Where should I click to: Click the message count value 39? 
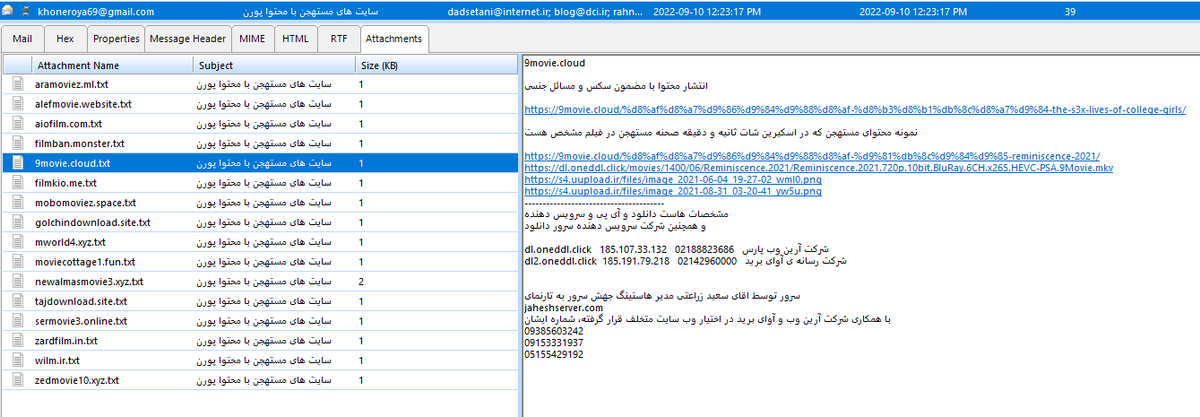tap(1070, 12)
